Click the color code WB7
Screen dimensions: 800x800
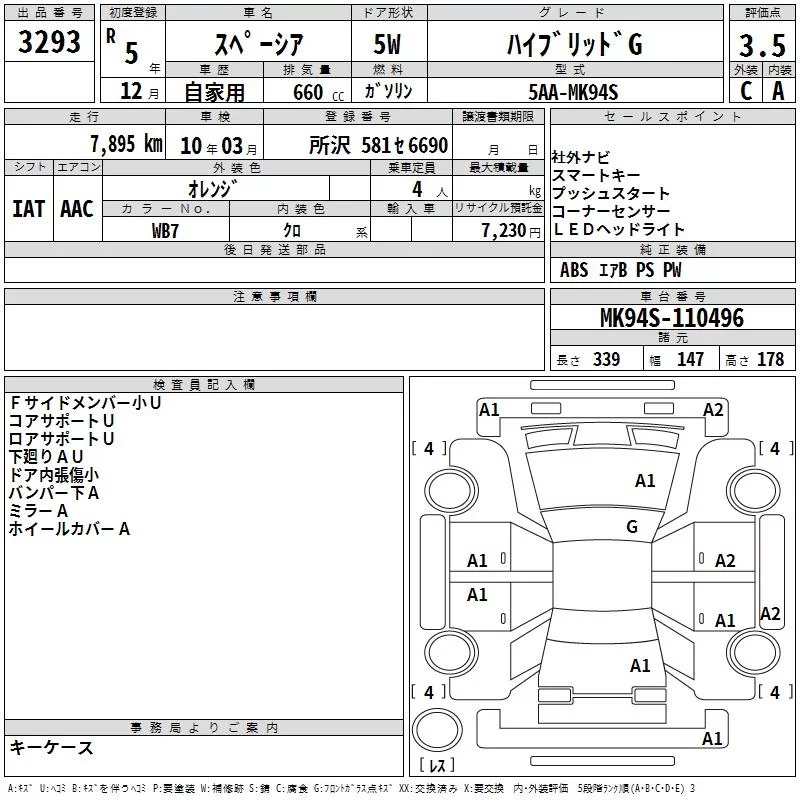pos(165,230)
